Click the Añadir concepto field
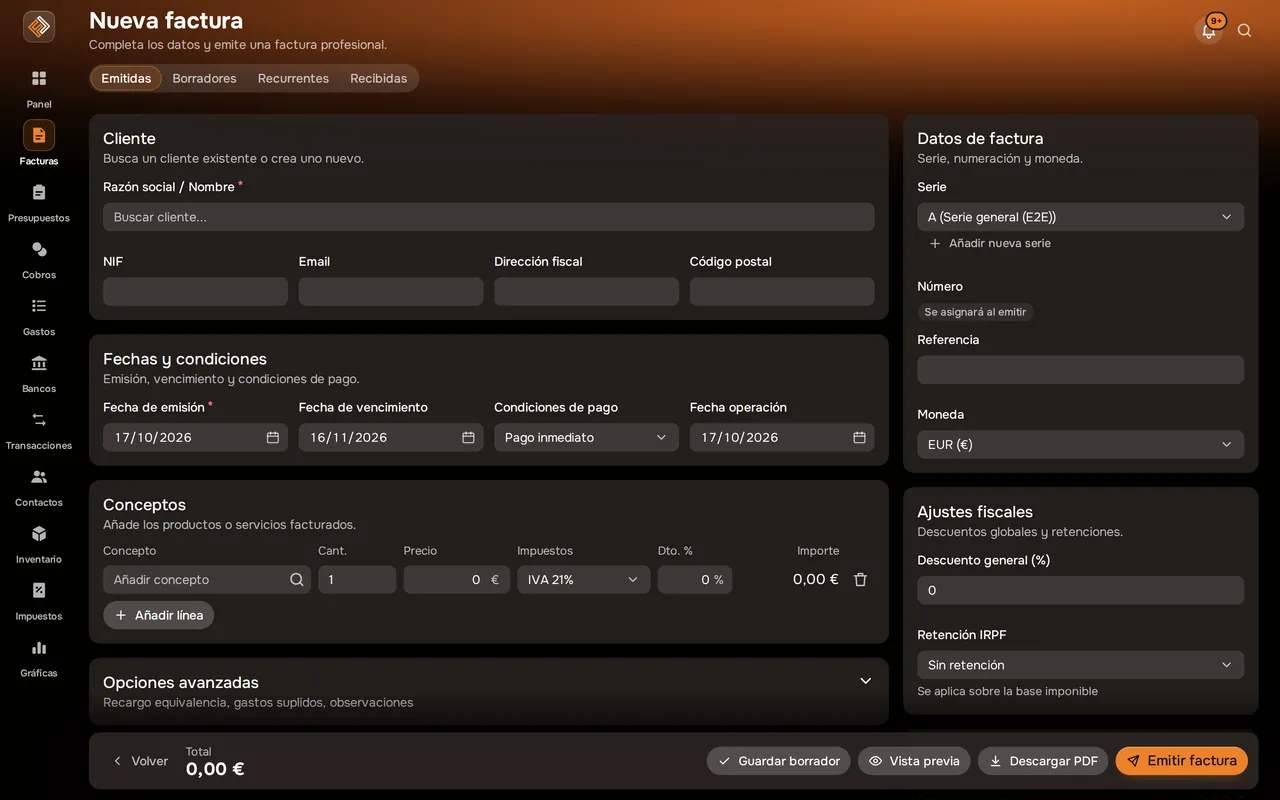1280x800 pixels. [207, 580]
